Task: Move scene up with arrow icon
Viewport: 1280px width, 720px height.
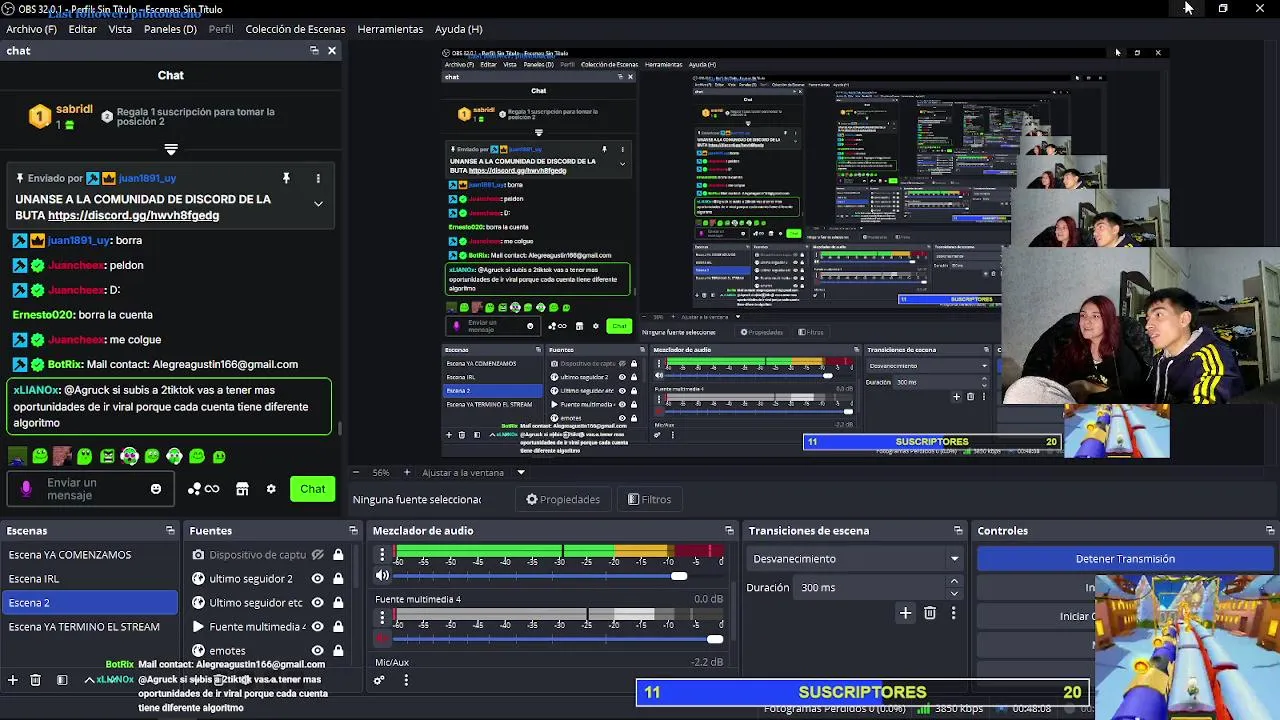Action: pyautogui.click(x=89, y=680)
